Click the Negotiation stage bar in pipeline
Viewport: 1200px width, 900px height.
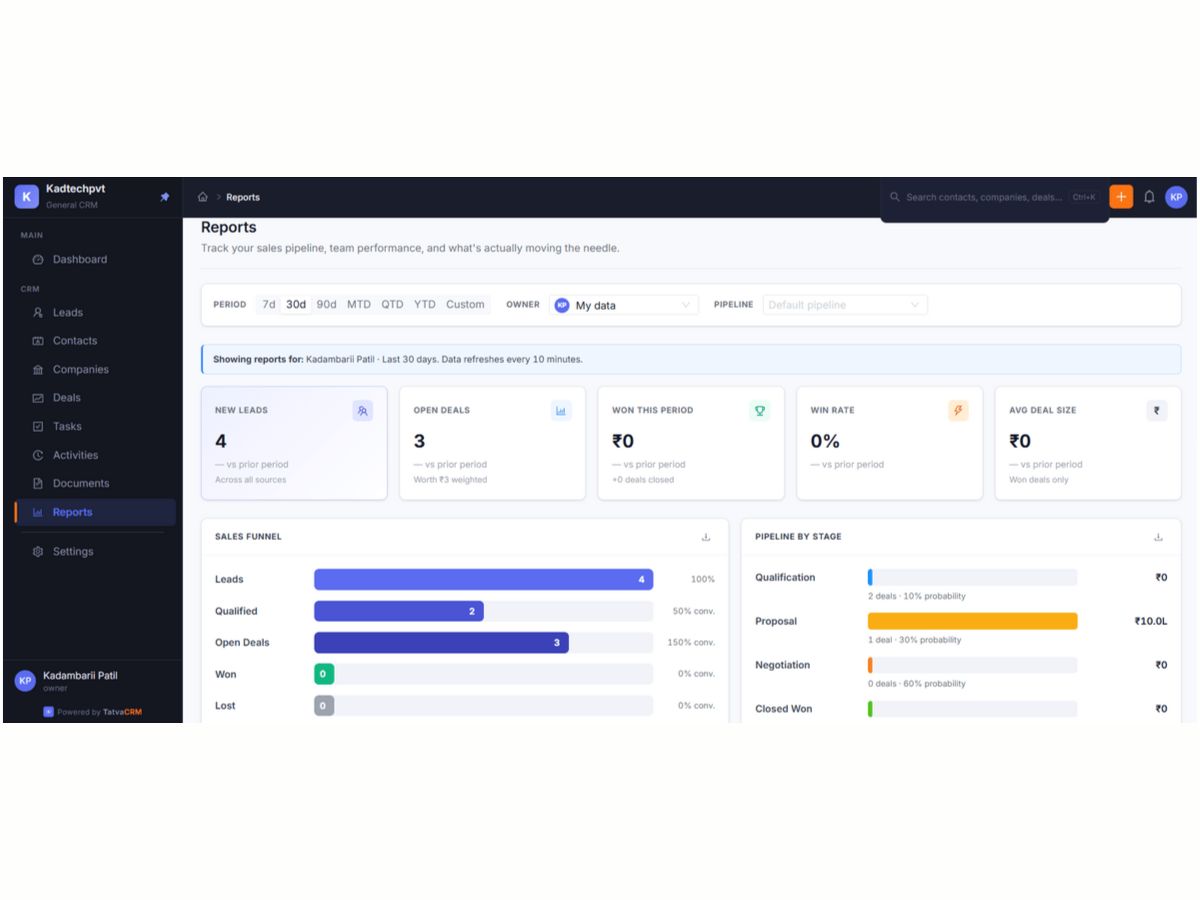(973, 665)
